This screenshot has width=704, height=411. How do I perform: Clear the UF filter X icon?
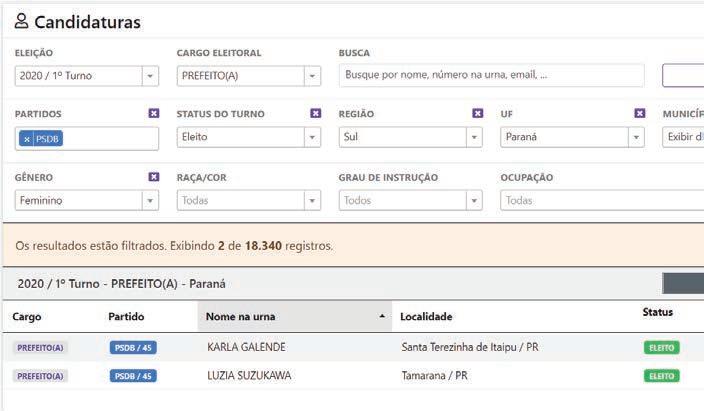(x=640, y=114)
